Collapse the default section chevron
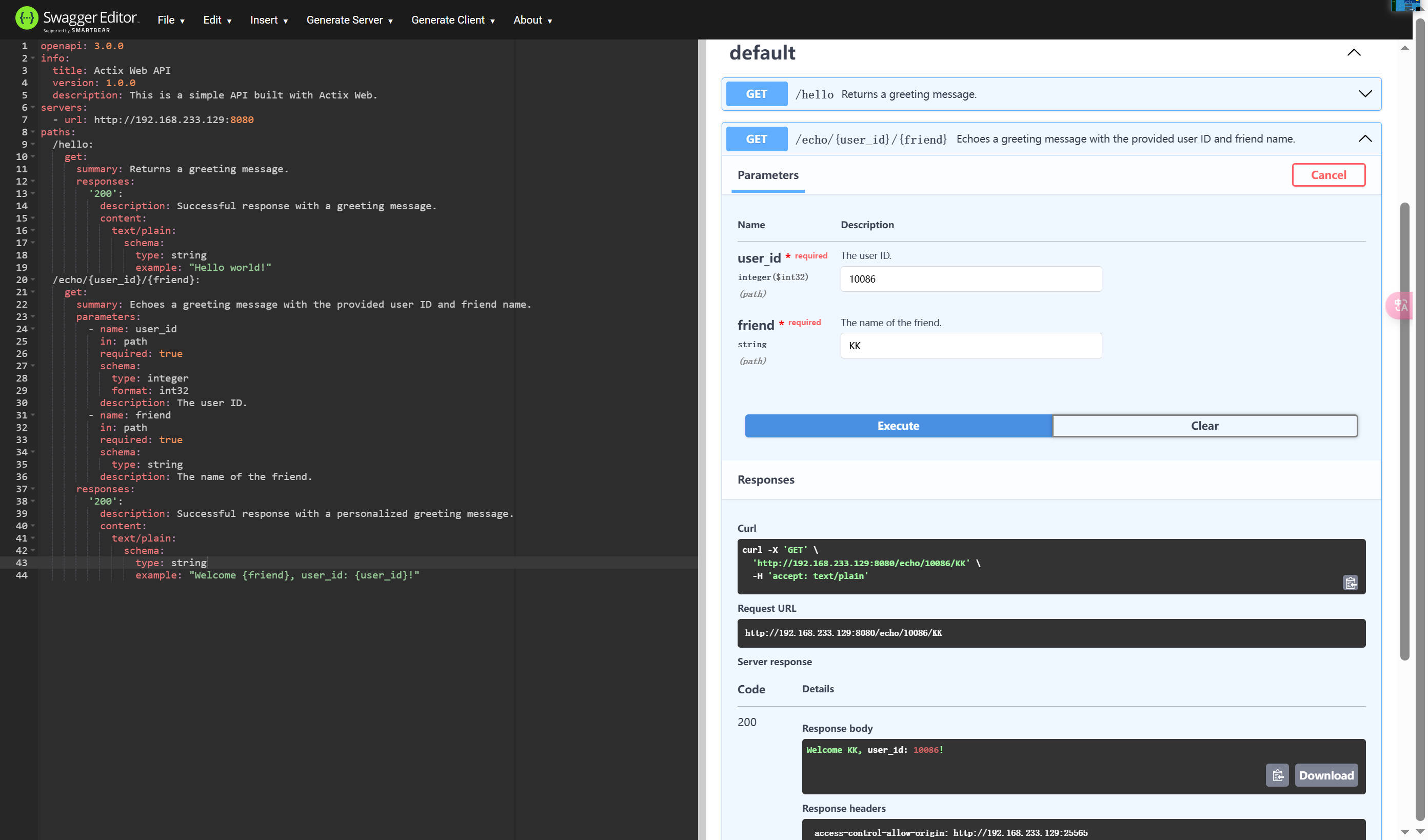The image size is (1428, 840). coord(1354,53)
